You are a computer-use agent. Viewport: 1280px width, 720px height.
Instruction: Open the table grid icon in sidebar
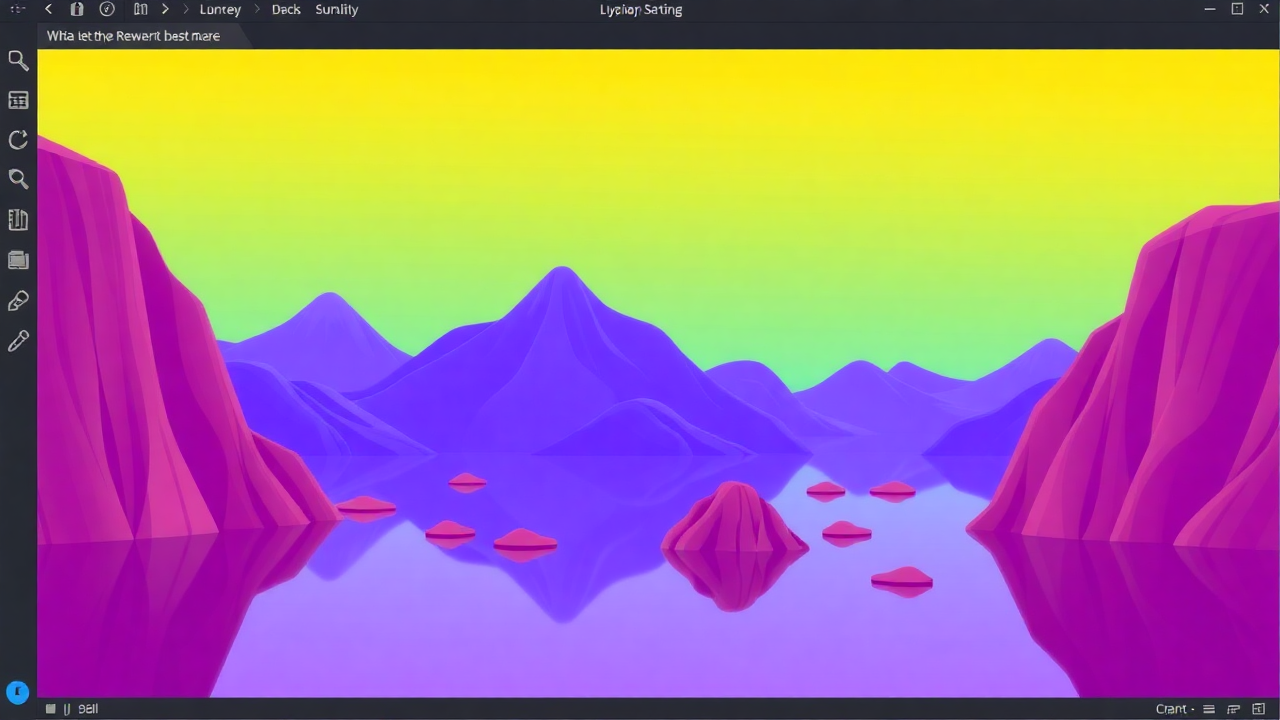pos(18,100)
